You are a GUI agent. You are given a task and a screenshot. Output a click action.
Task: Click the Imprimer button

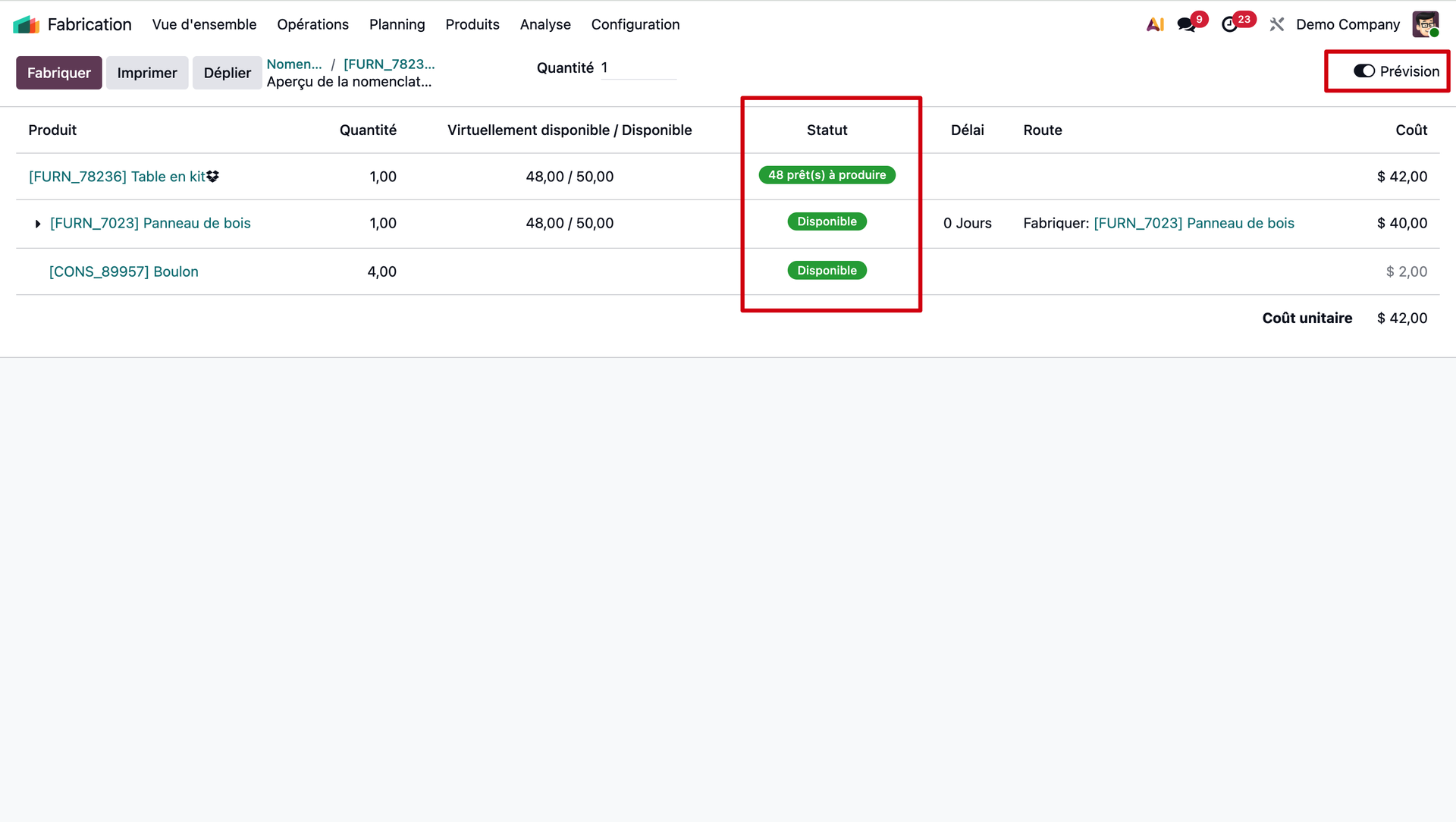(x=146, y=73)
